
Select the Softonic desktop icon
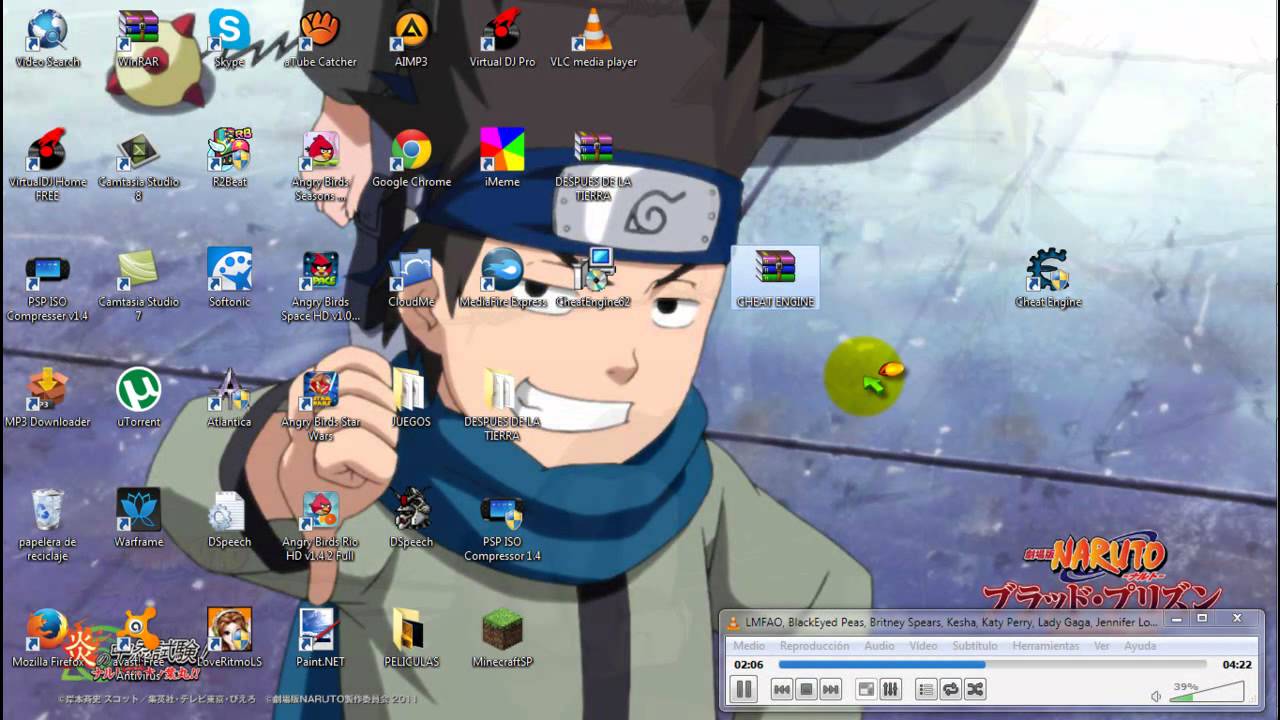tap(229, 278)
